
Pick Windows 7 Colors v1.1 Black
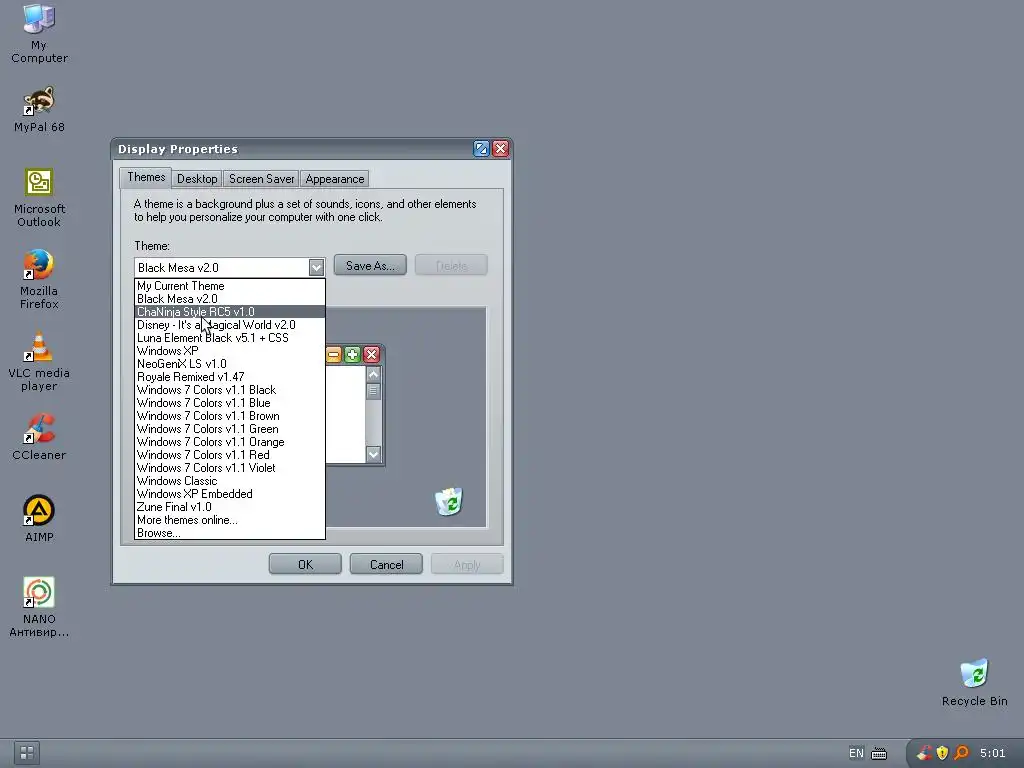coord(230,390)
